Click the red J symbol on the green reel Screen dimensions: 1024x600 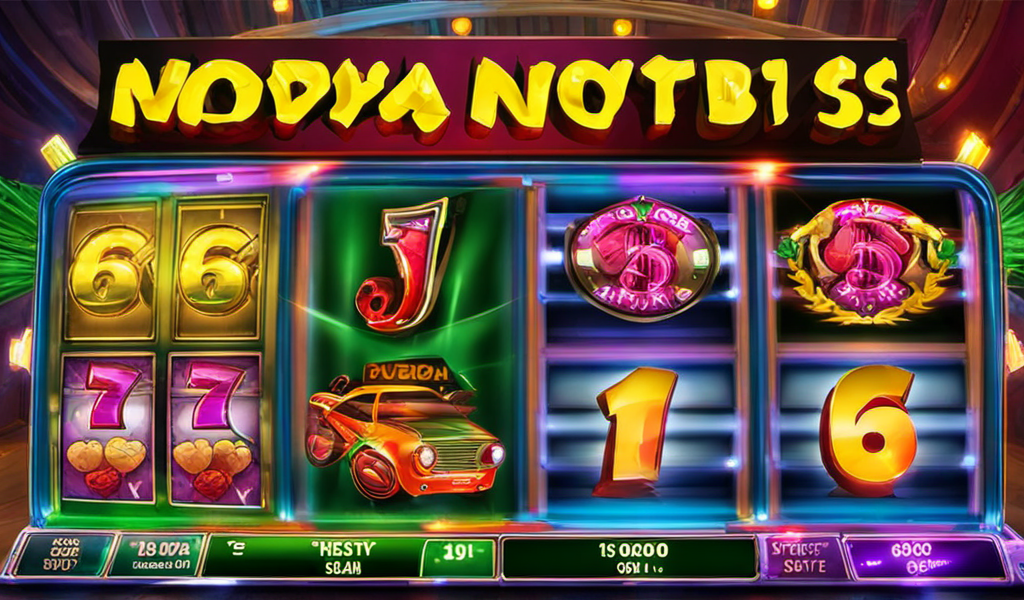coord(404,266)
